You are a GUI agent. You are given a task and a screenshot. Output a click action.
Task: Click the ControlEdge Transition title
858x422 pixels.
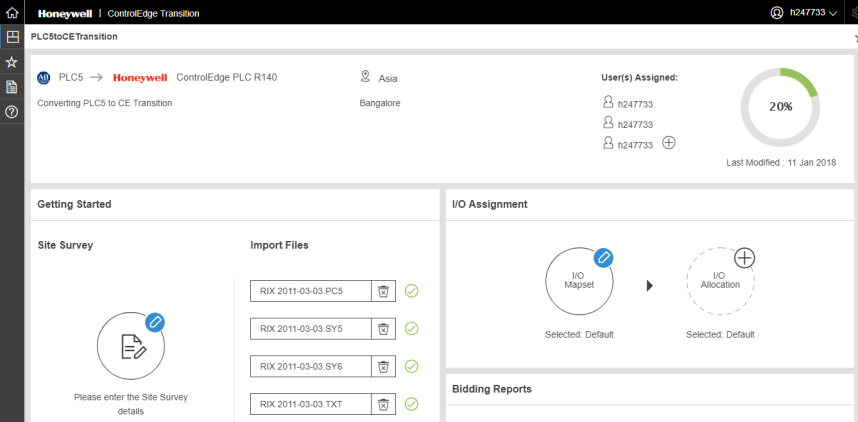click(154, 13)
